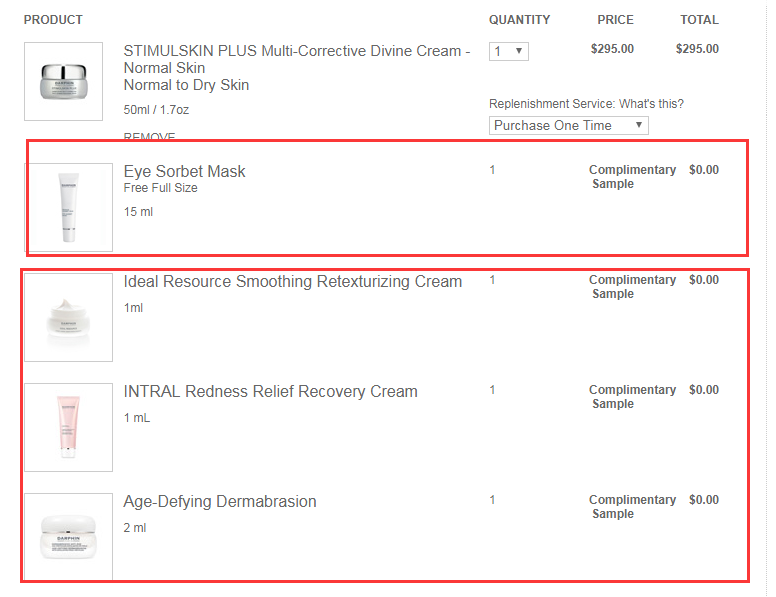Click the Free Full Size label
776x597 pixels.
pos(160,188)
